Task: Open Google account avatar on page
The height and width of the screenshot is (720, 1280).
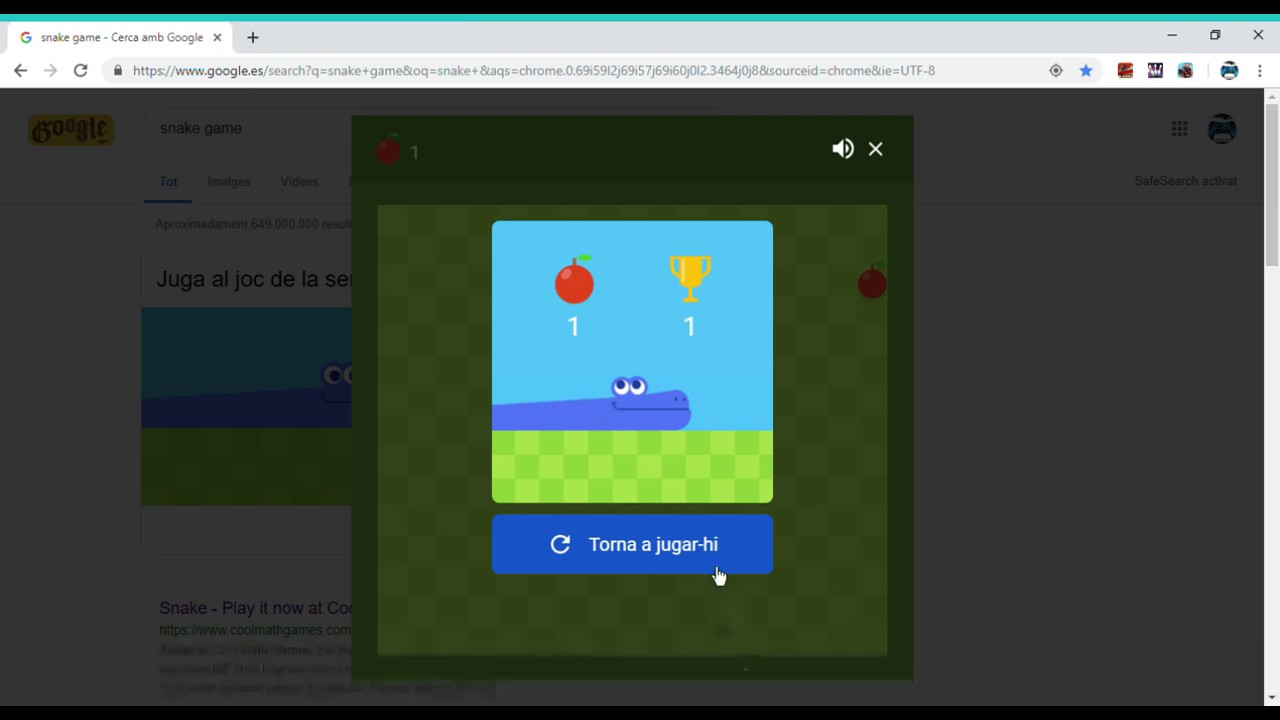Action: coord(1222,129)
